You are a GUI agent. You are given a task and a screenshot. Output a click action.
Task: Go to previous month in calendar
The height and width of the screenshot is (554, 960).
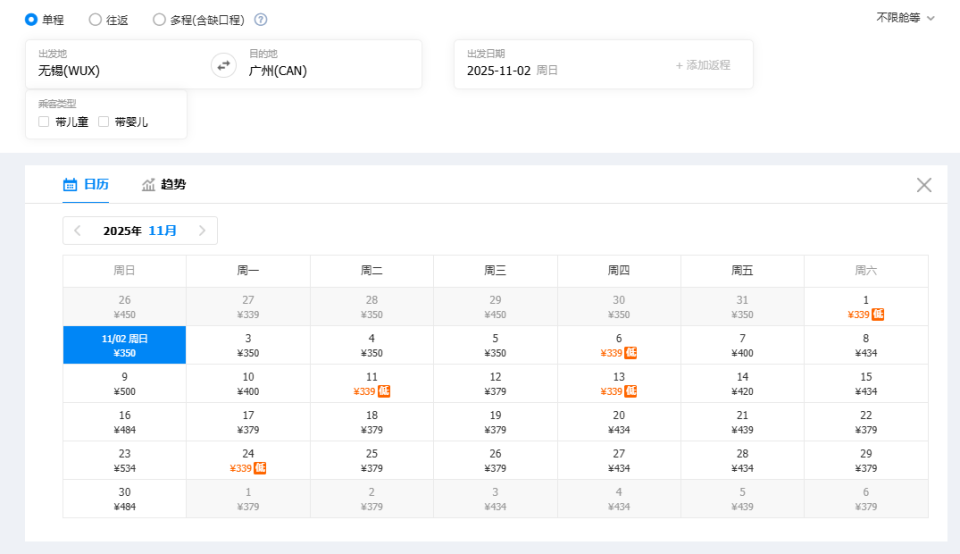tap(78, 231)
